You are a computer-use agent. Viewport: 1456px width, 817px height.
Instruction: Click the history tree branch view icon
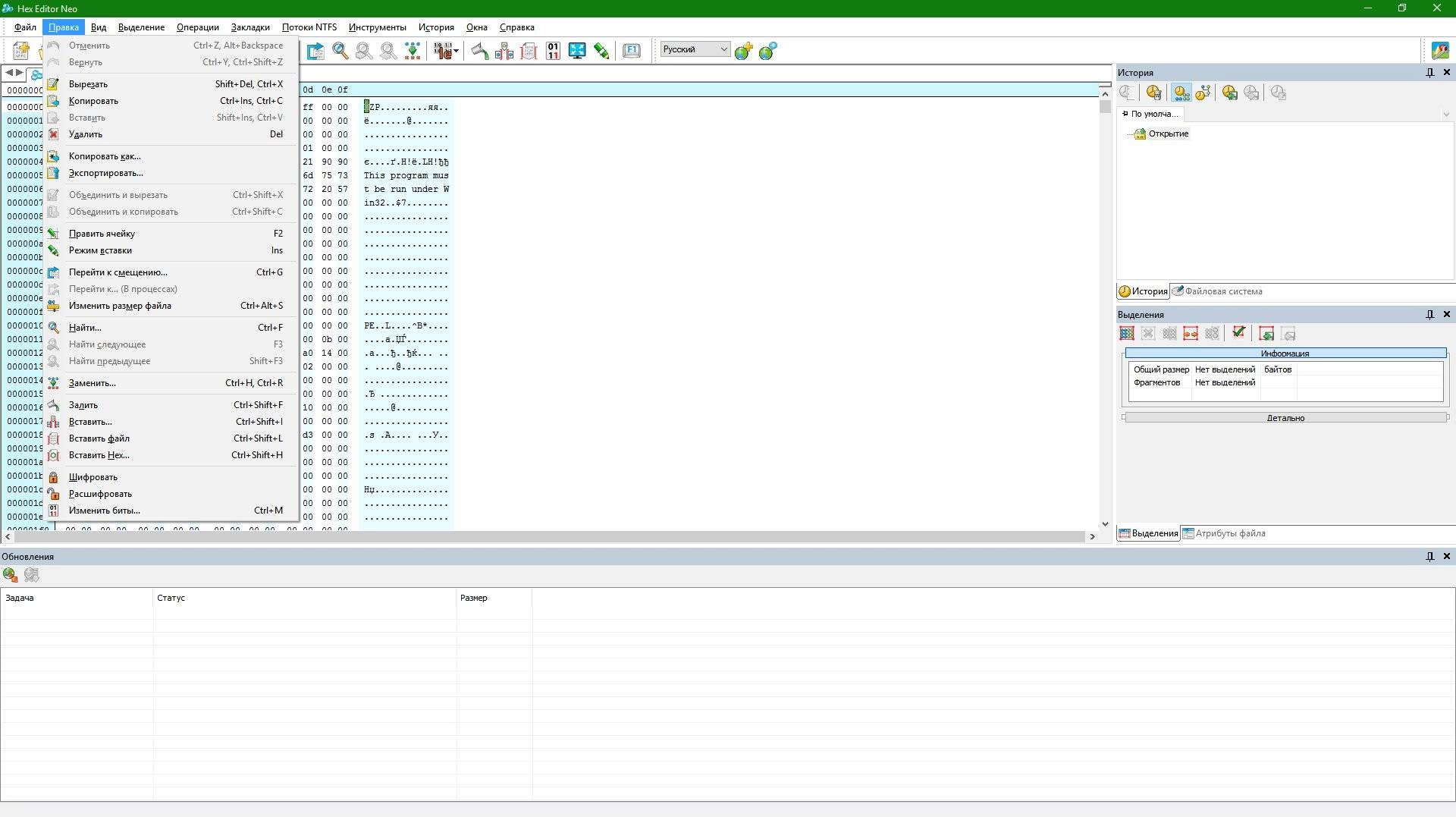tap(1203, 93)
